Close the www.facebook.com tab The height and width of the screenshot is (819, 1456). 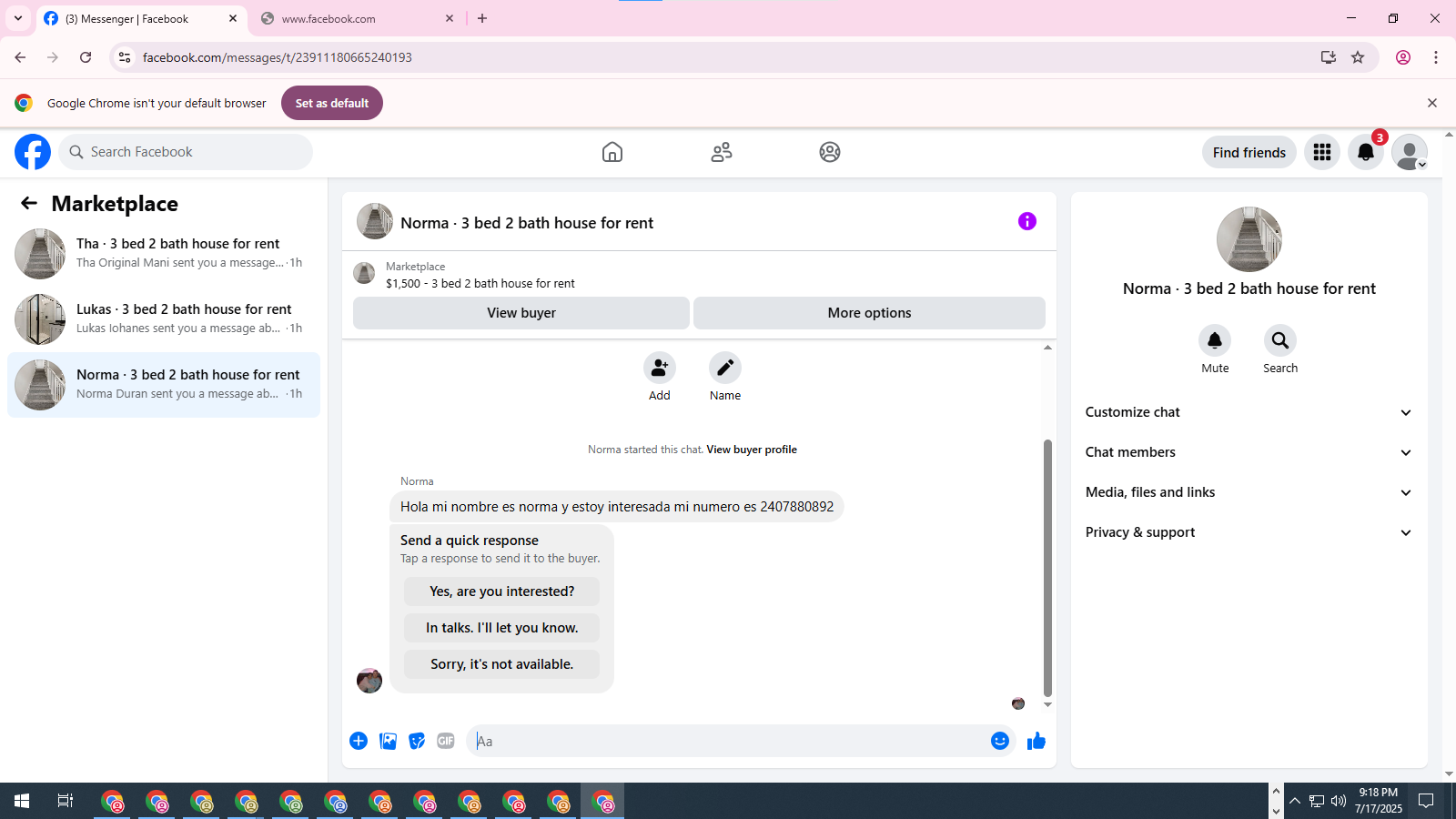tap(450, 18)
